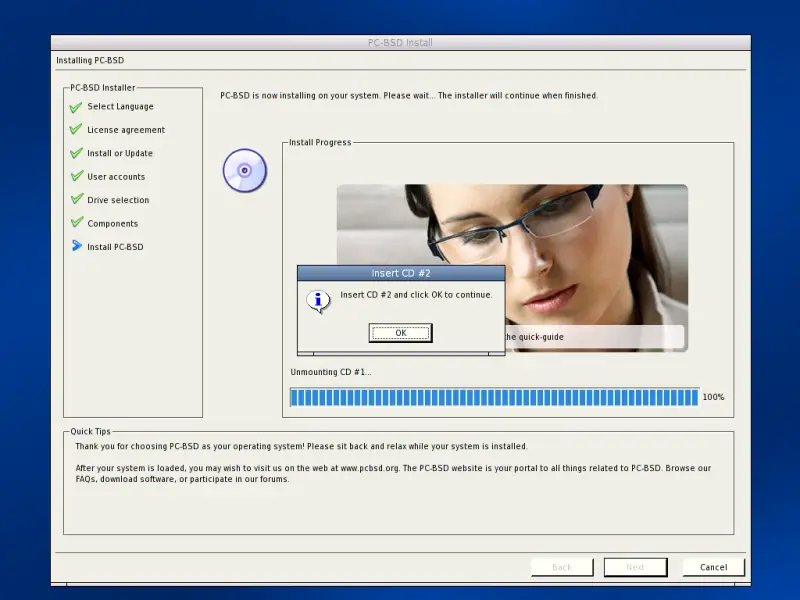Click the green checkmark next to Install or Update
Image resolution: width=800 pixels, height=600 pixels.
pyautogui.click(x=76, y=153)
